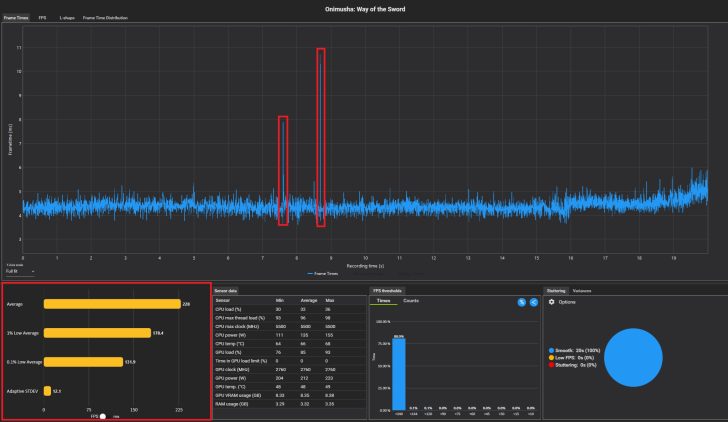Open the Y-axis scale dropdown showing Full fit

[20, 271]
